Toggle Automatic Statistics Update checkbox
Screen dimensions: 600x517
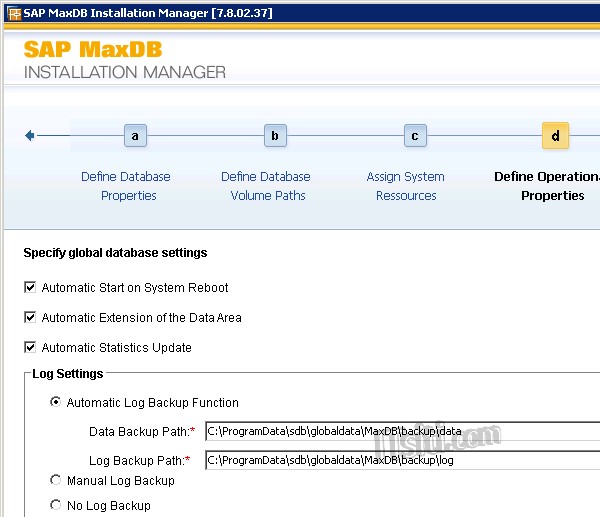30,347
